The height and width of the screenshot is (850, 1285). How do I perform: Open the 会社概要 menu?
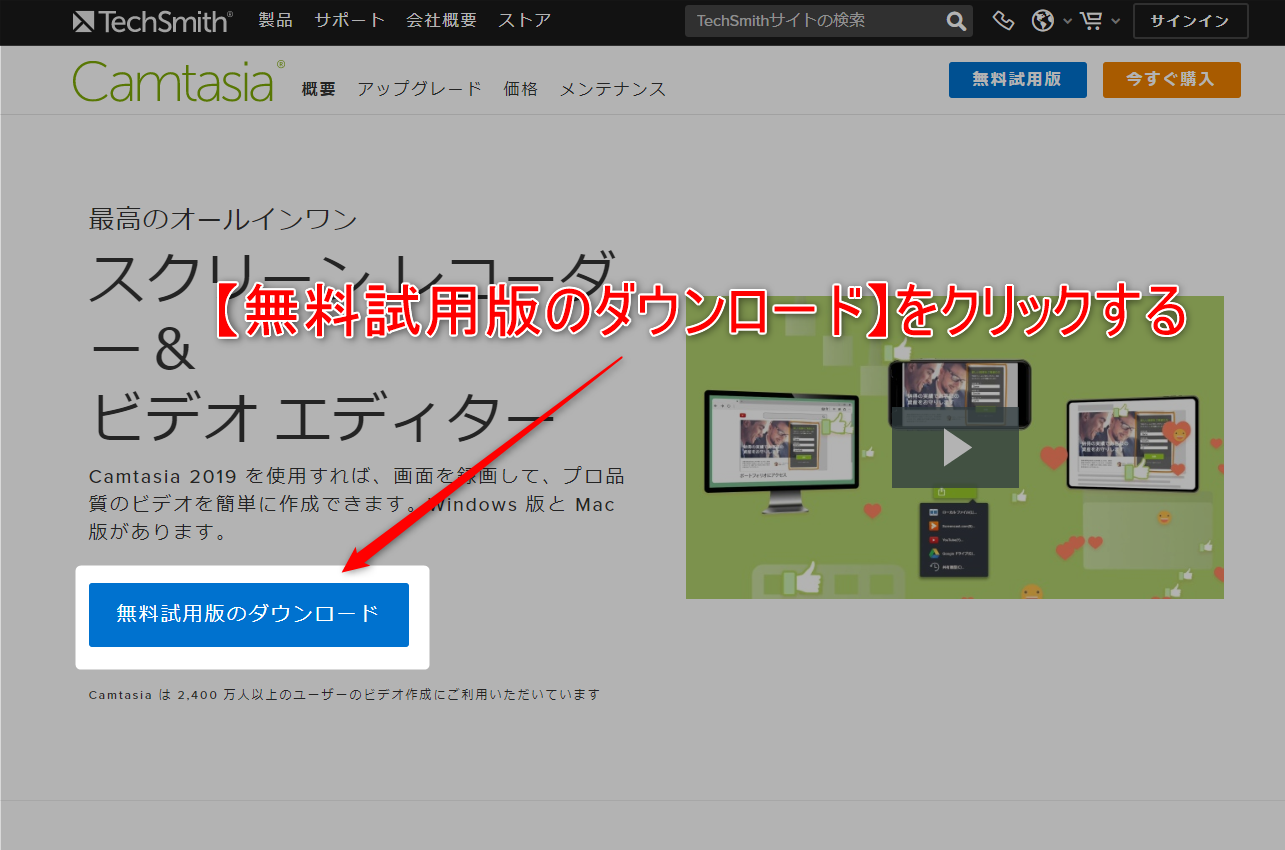click(x=442, y=20)
